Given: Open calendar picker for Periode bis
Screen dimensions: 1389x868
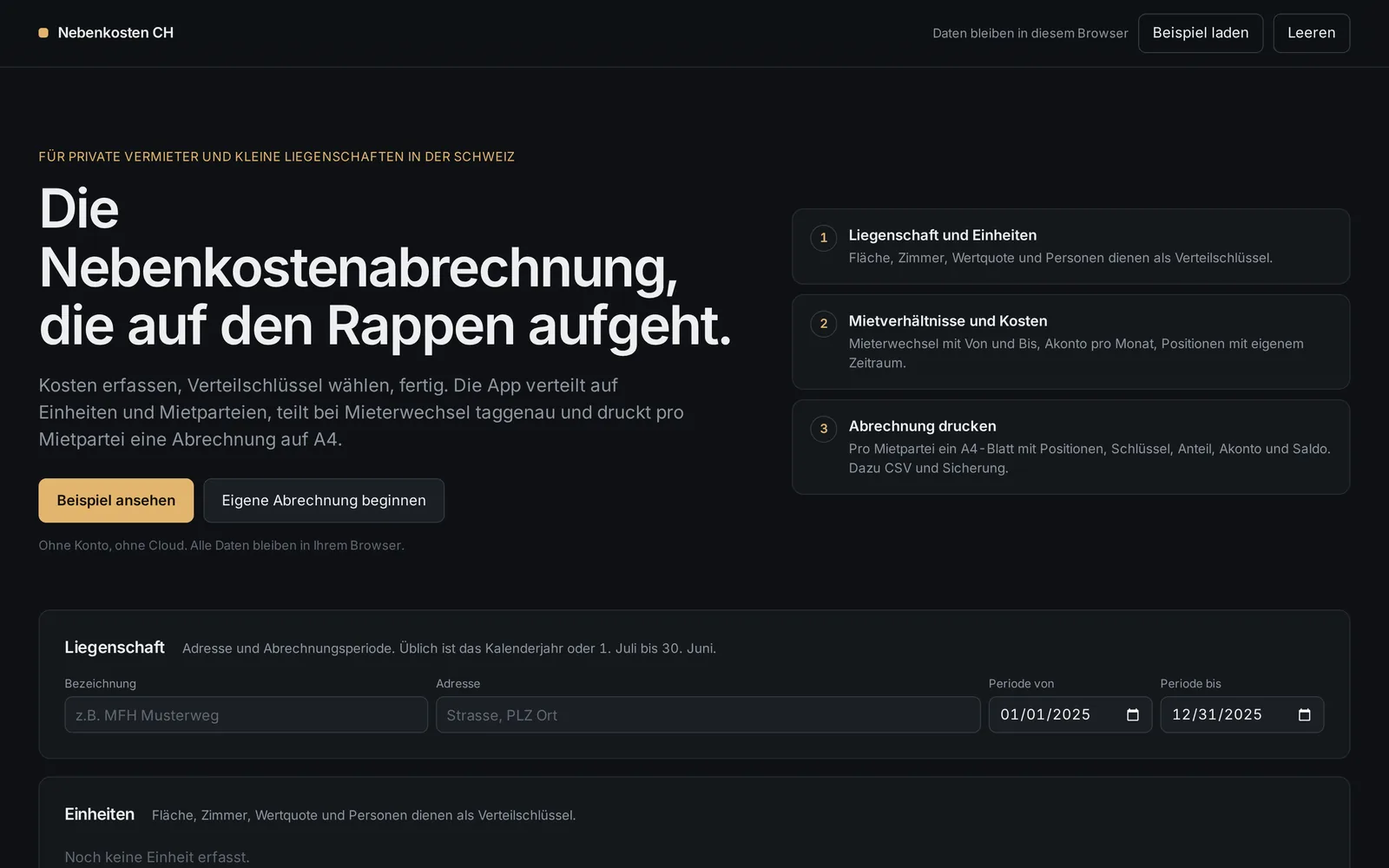Looking at the screenshot, I should 1304,714.
